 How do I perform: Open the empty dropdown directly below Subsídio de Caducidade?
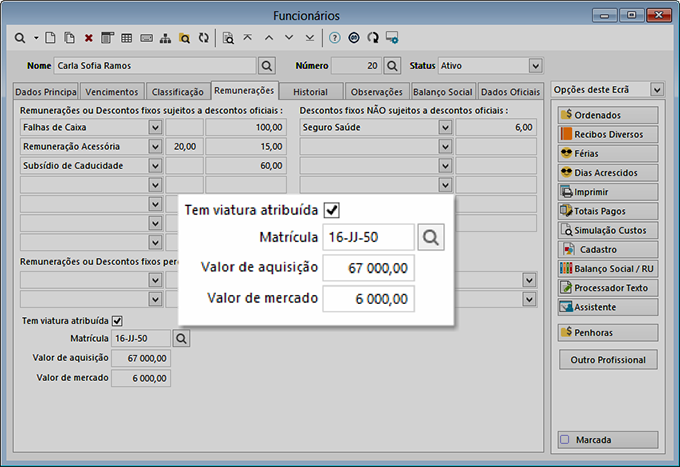[155, 185]
